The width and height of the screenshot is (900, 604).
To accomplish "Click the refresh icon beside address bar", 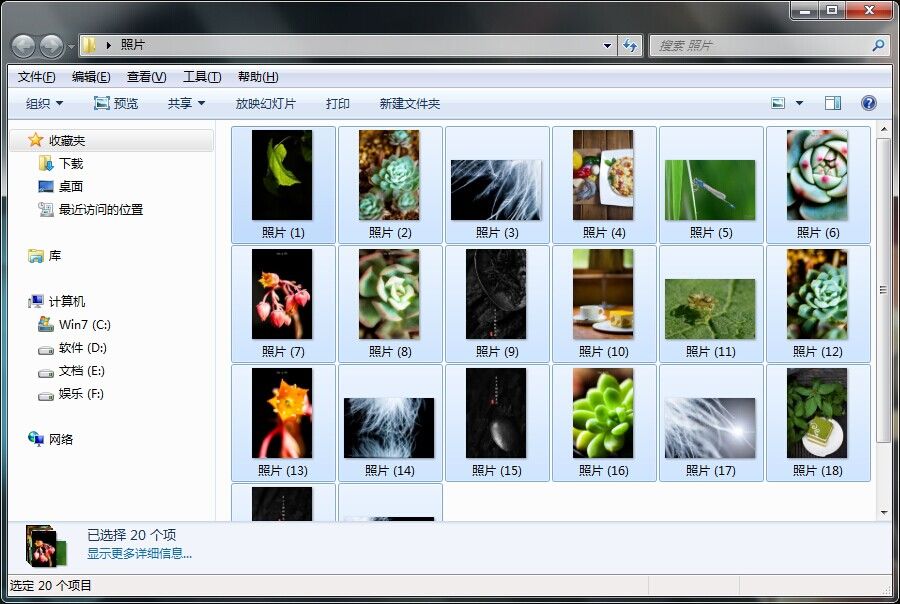I will pos(630,45).
